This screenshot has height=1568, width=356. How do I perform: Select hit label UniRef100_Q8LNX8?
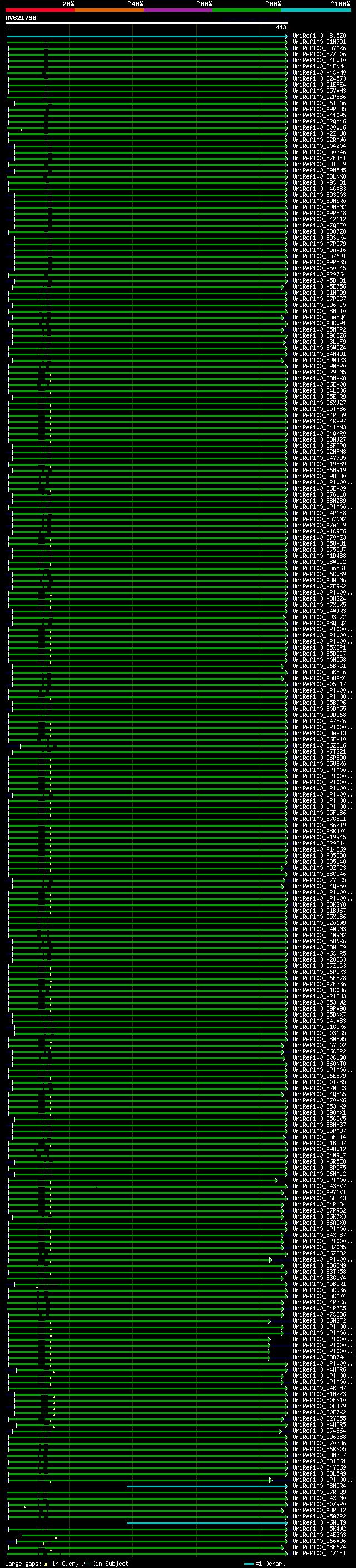pos(319,176)
